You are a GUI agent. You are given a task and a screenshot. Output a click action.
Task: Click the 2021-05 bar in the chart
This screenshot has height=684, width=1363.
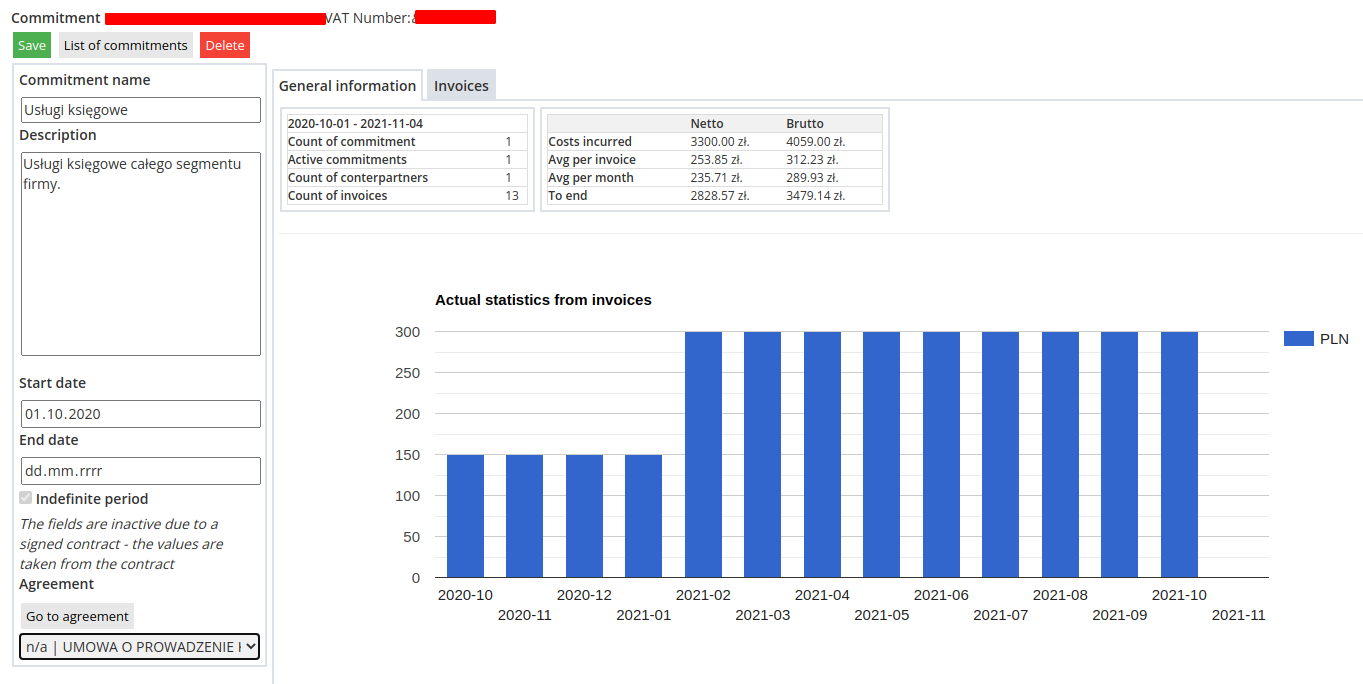tap(882, 455)
